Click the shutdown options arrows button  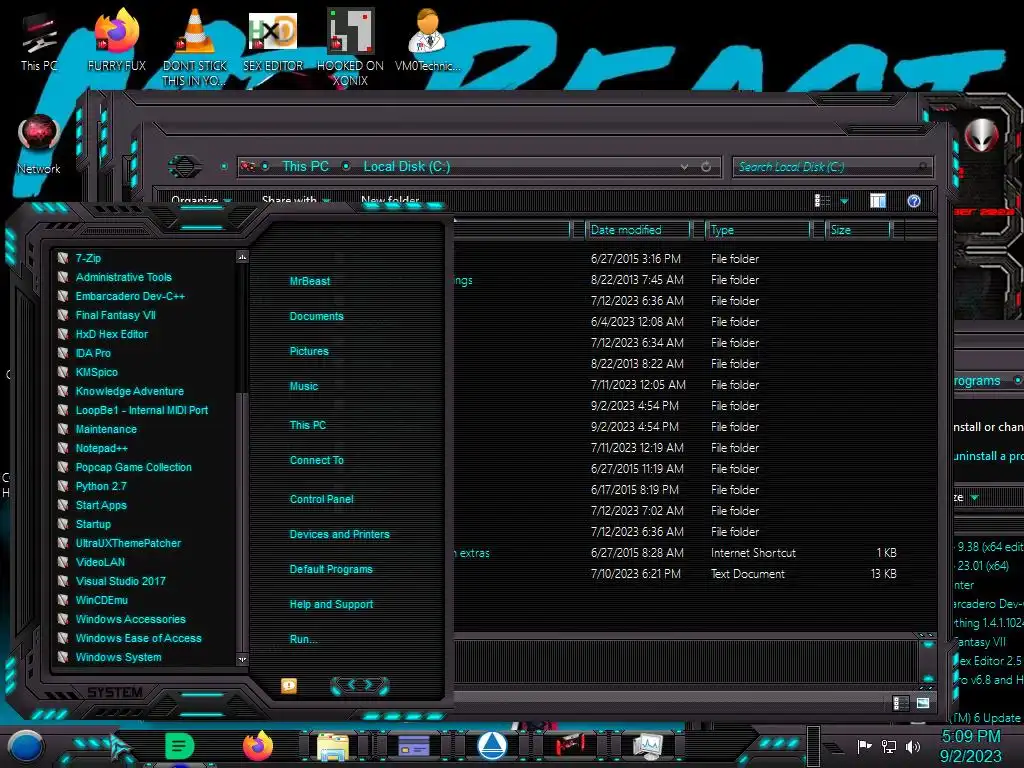360,685
